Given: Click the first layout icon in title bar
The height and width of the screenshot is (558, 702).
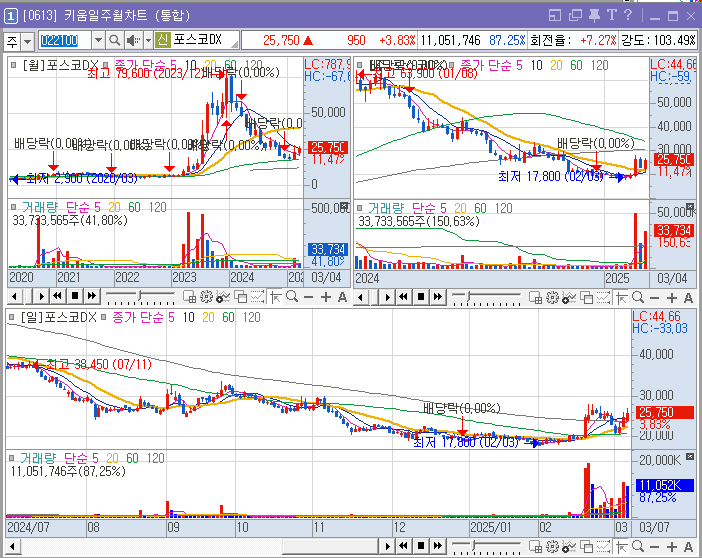Looking at the screenshot, I should [x=555, y=16].
